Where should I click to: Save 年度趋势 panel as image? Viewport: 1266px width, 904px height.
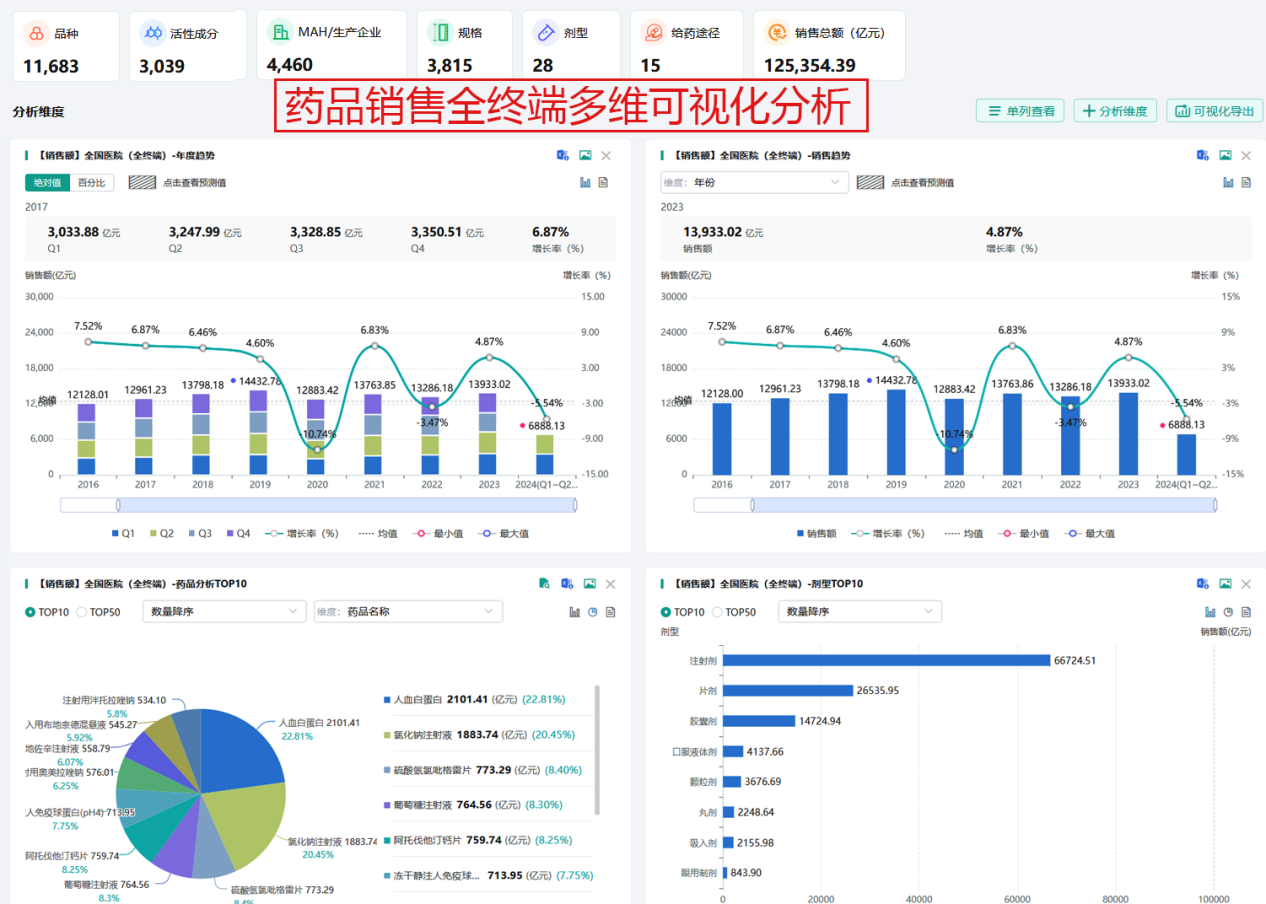(x=586, y=155)
